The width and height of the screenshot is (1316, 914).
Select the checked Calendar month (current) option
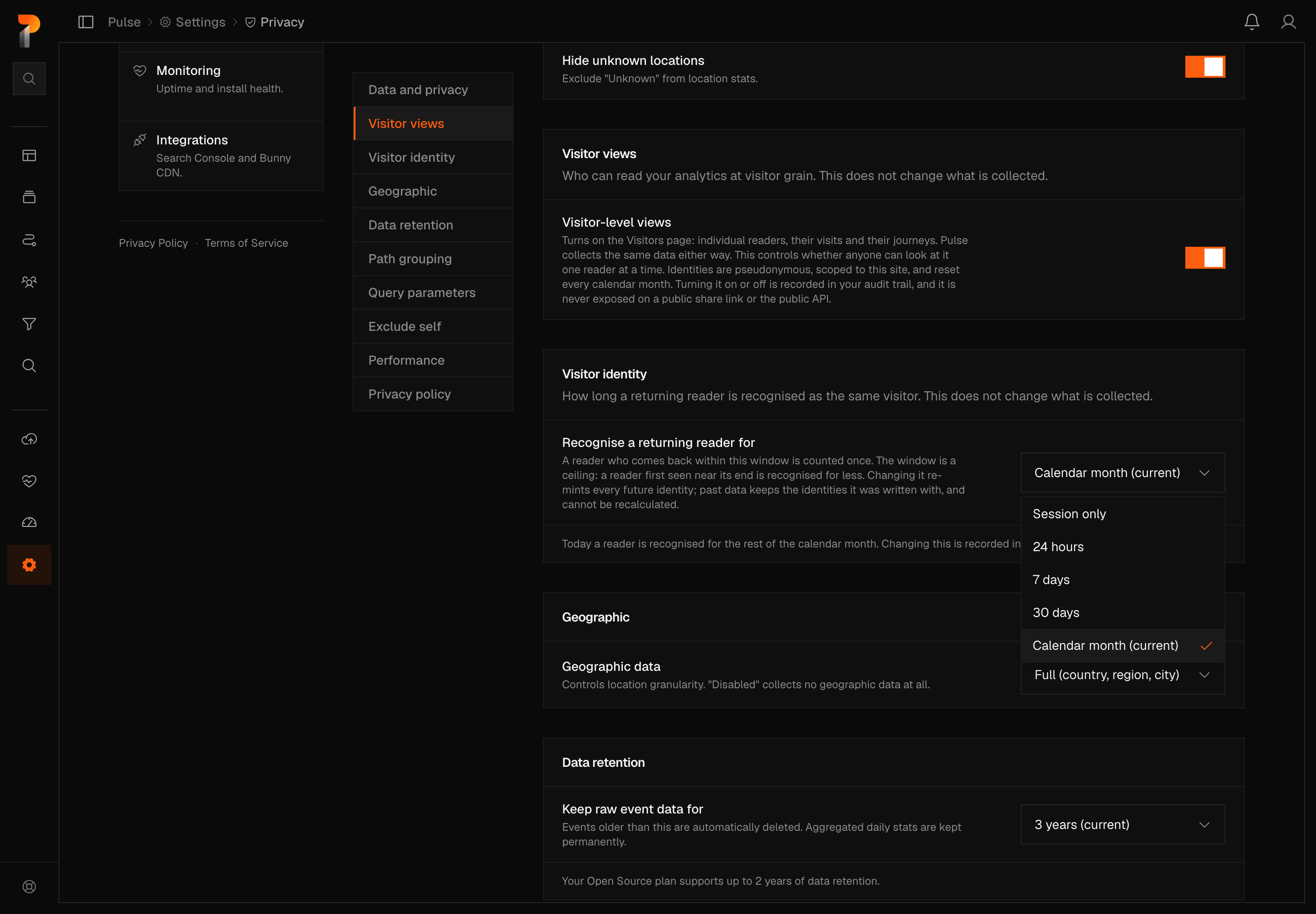(x=1122, y=645)
